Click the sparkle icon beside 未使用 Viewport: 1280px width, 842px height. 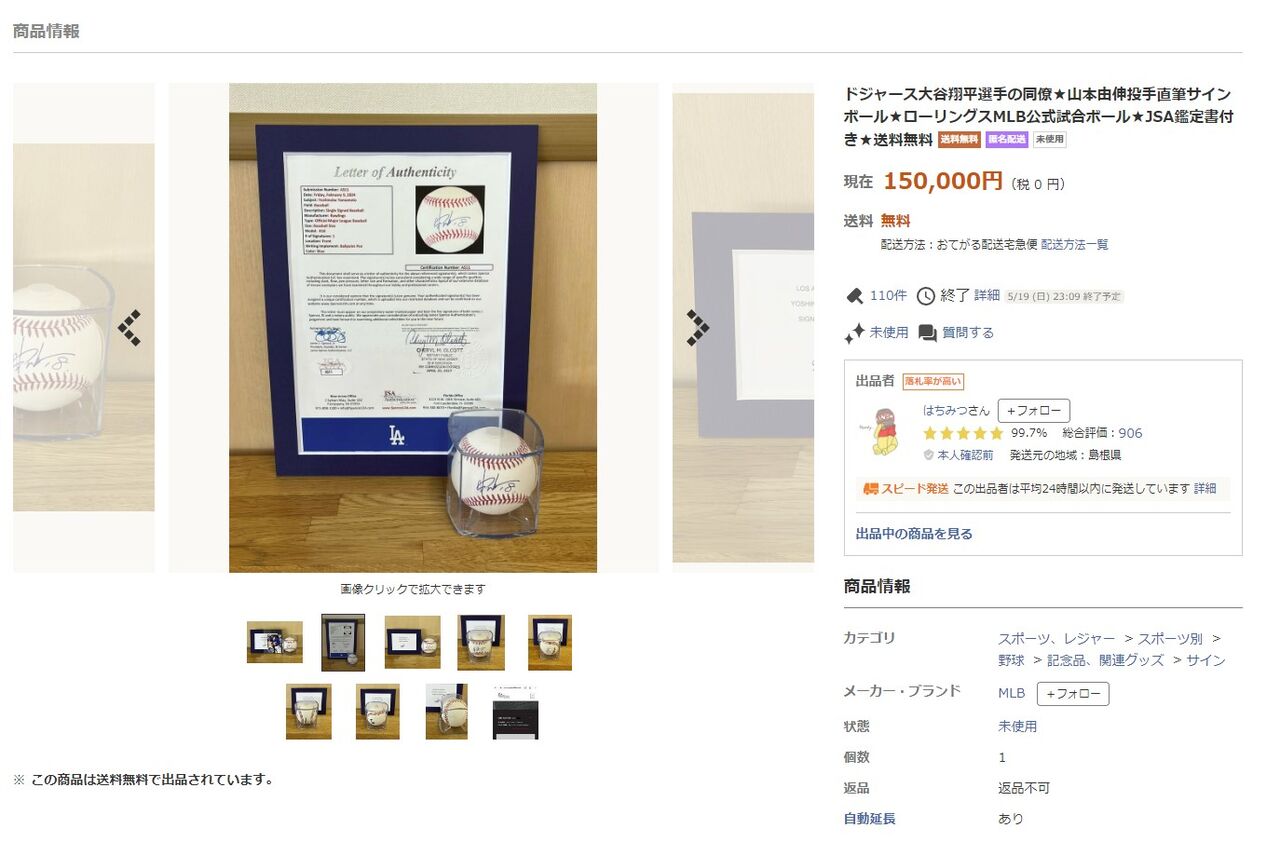click(854, 333)
